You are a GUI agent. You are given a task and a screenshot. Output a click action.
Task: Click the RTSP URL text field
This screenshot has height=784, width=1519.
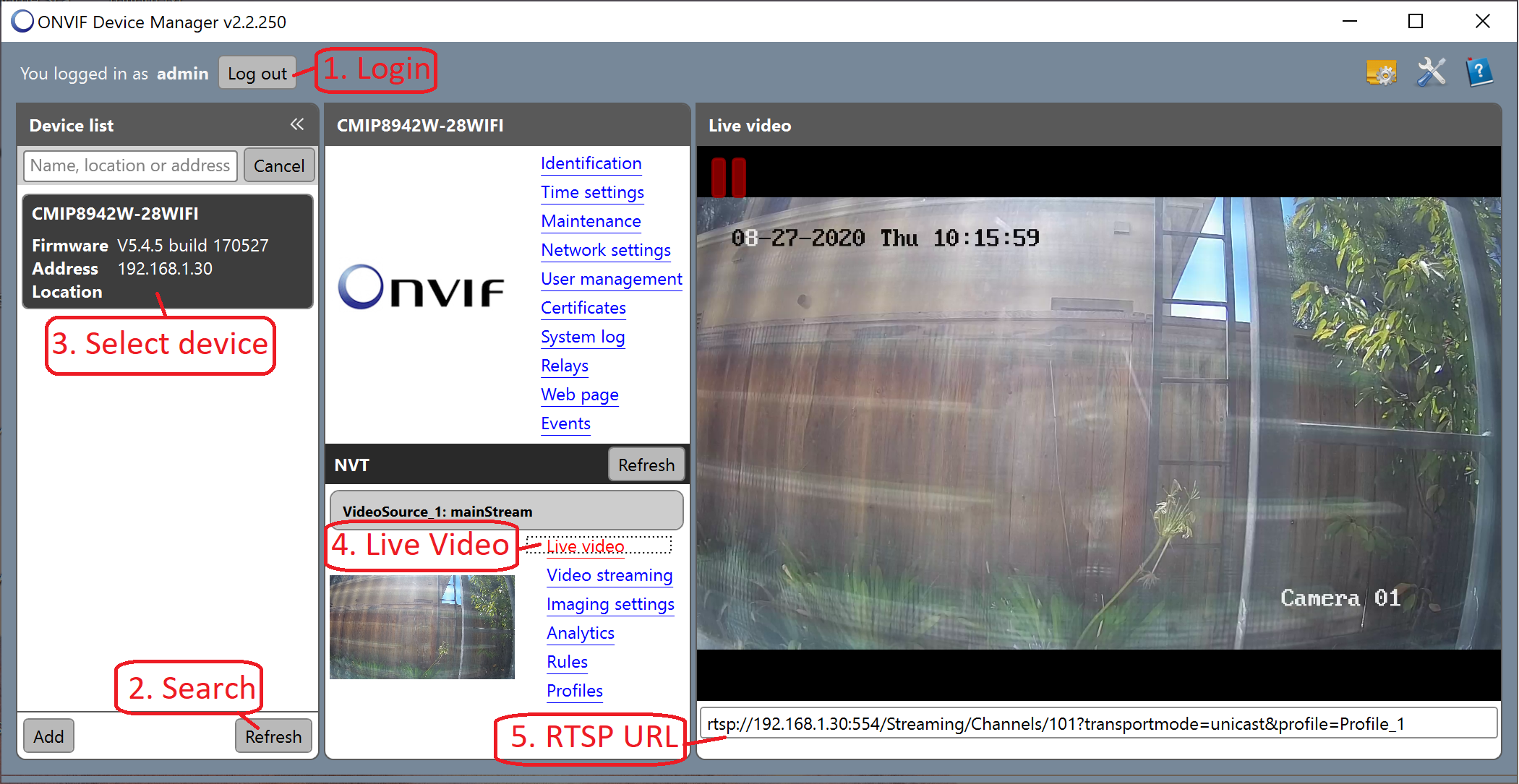click(1098, 723)
